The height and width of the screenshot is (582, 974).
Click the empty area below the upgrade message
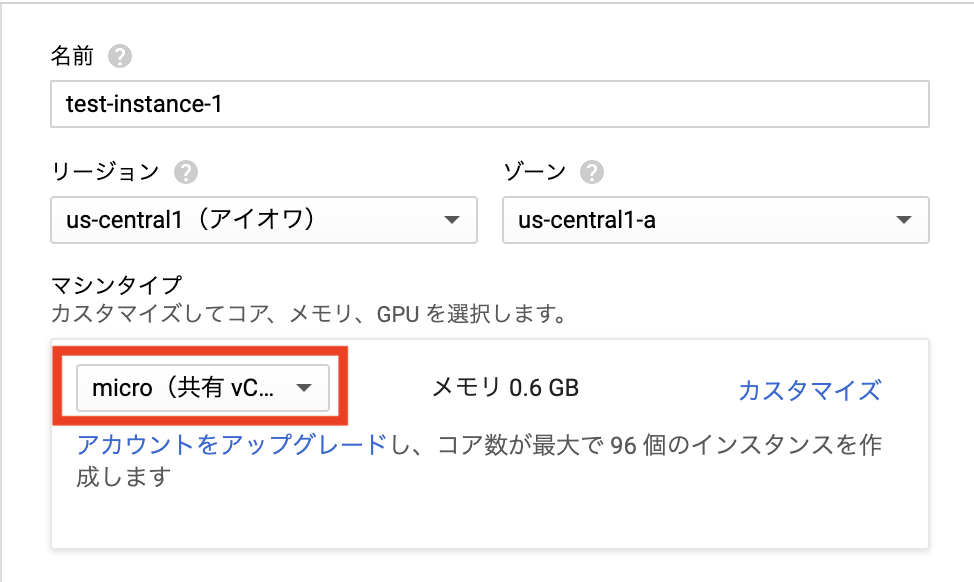(x=489, y=519)
